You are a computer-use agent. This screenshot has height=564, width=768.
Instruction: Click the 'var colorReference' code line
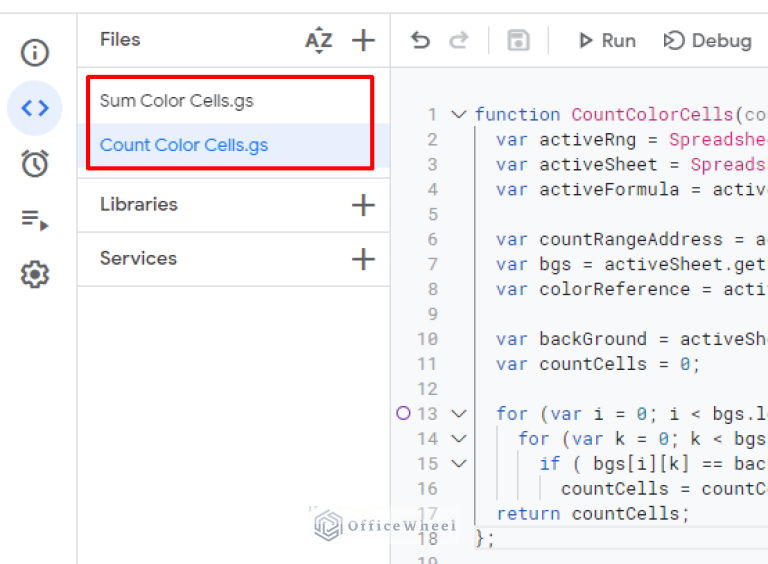tap(631, 289)
